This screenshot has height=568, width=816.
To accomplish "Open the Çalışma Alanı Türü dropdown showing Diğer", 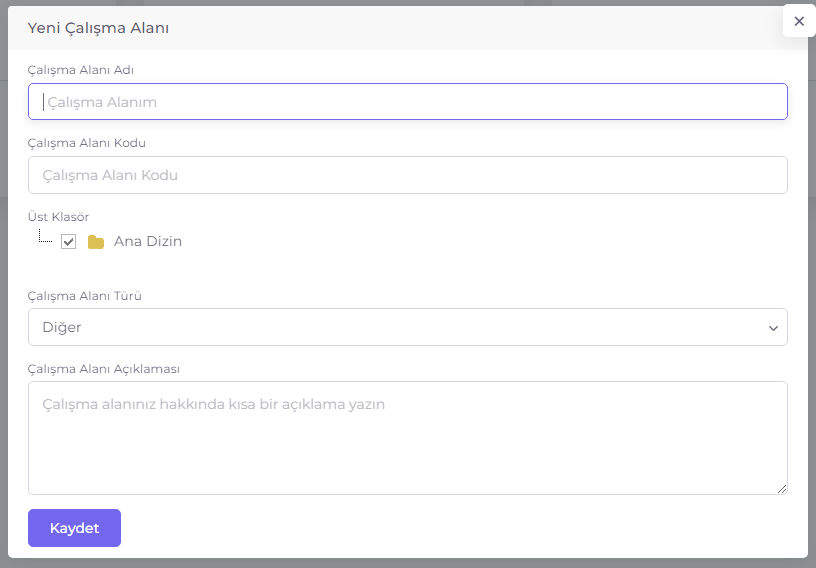I will [x=407, y=327].
